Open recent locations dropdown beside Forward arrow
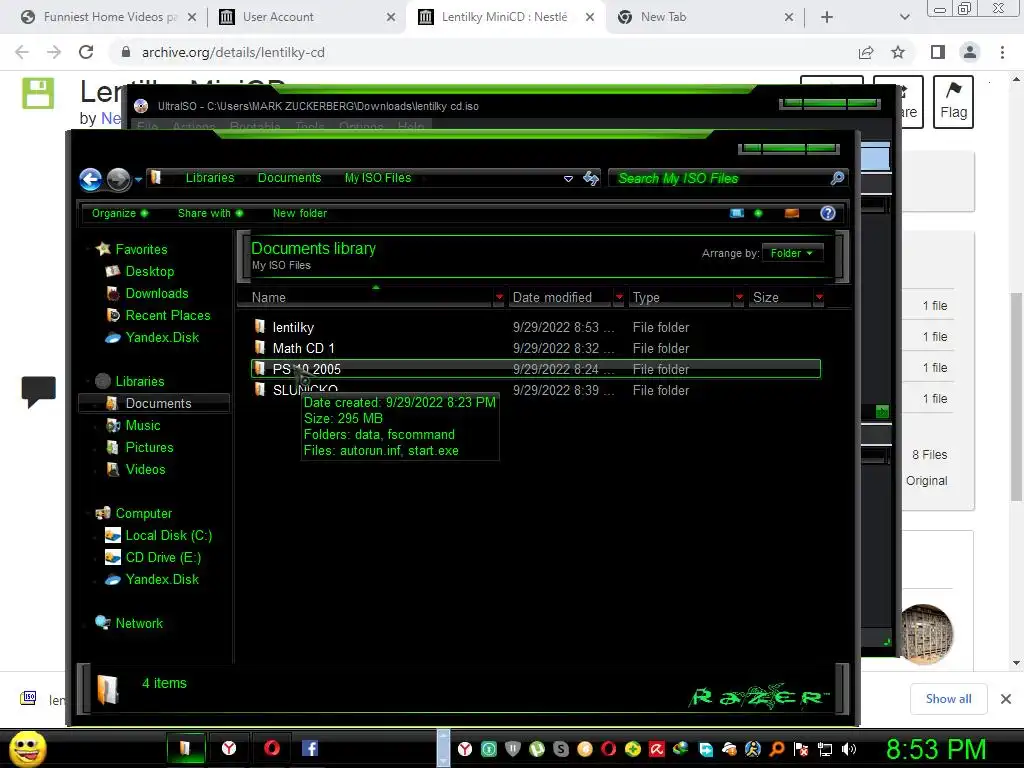1024x768 pixels. point(138,180)
